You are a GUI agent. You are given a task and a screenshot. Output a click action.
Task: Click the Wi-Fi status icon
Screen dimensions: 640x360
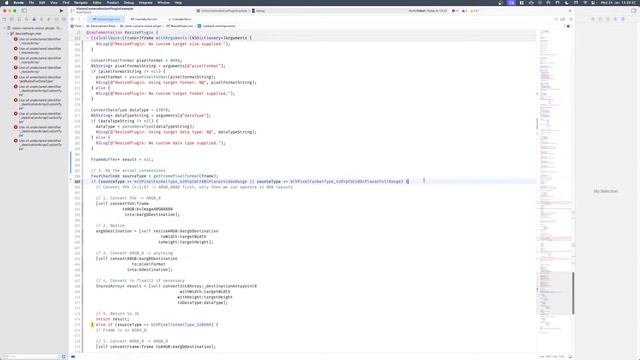[585, 2]
